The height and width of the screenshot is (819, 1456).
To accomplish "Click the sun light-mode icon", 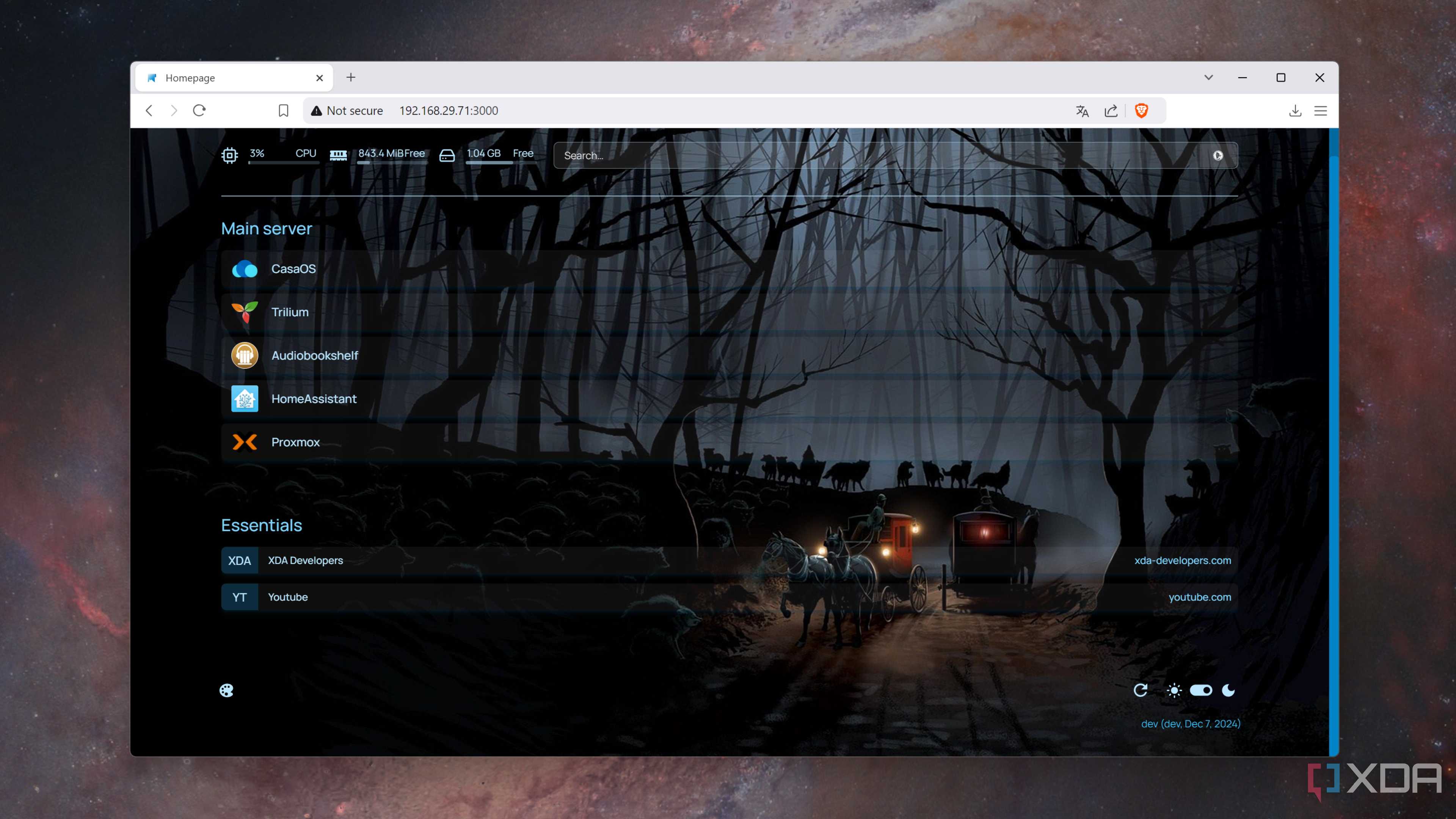I will pos(1174,690).
